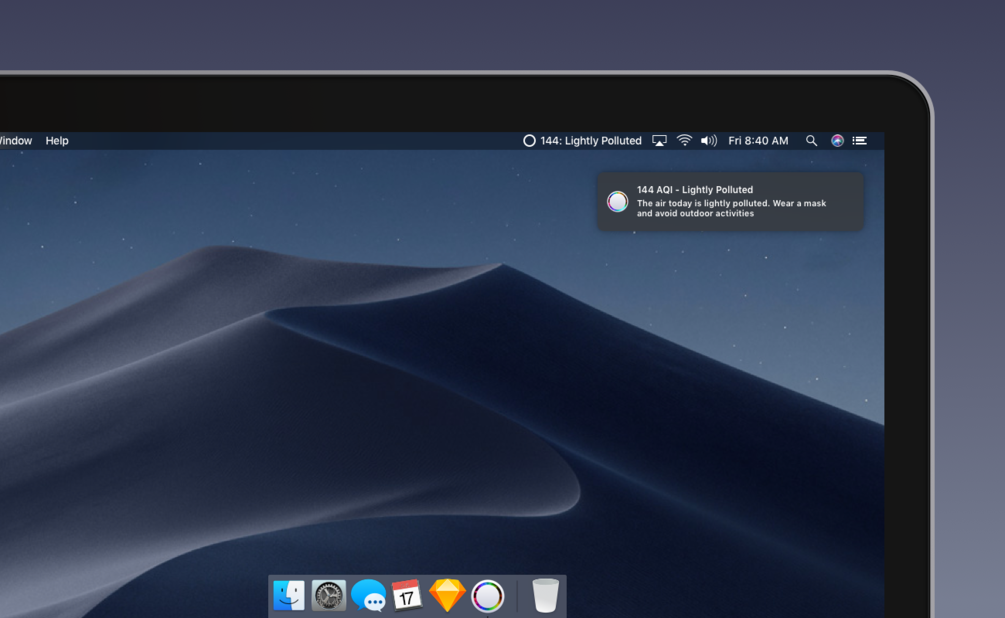Open Sketch from the Dock

tap(447, 596)
